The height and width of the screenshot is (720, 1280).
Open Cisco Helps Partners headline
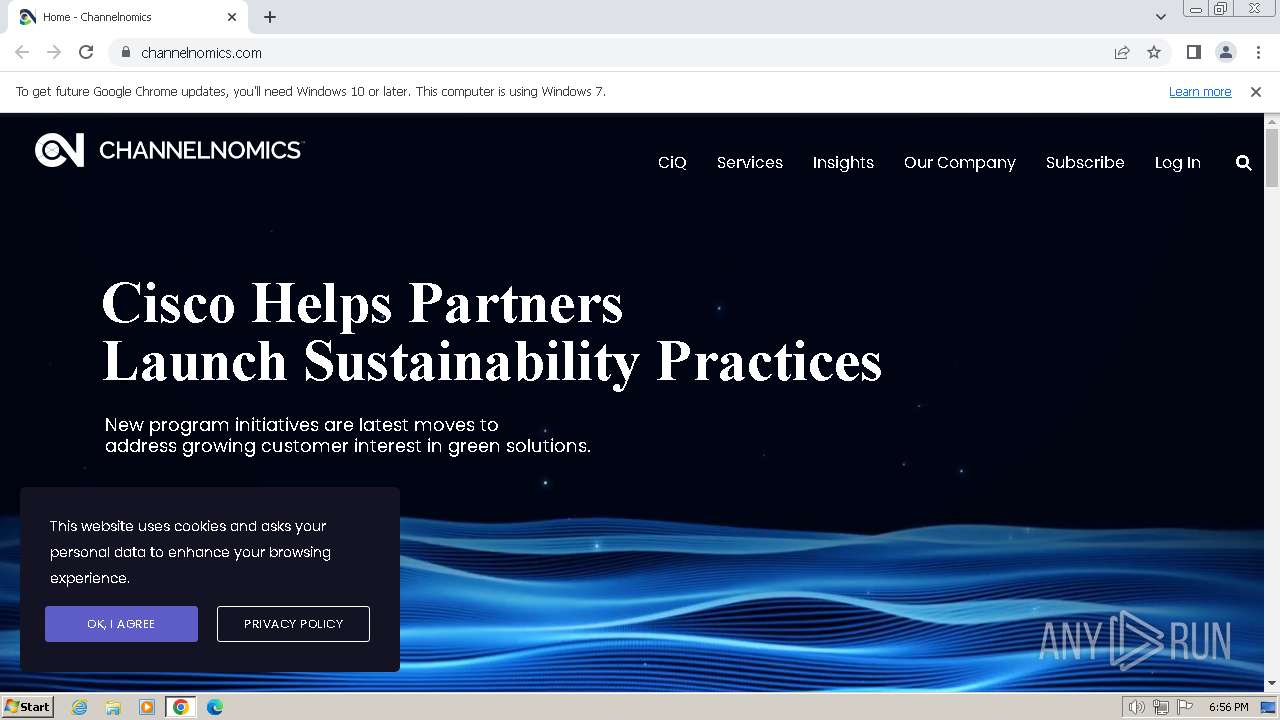click(491, 332)
